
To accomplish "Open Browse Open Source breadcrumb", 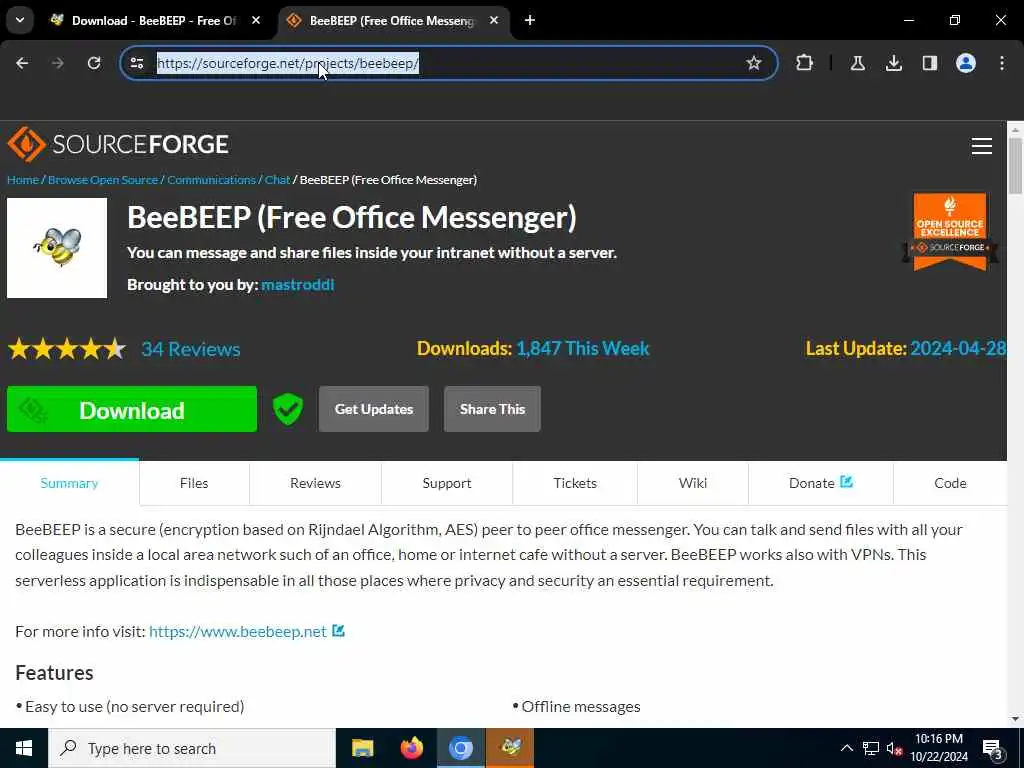I will point(103,180).
